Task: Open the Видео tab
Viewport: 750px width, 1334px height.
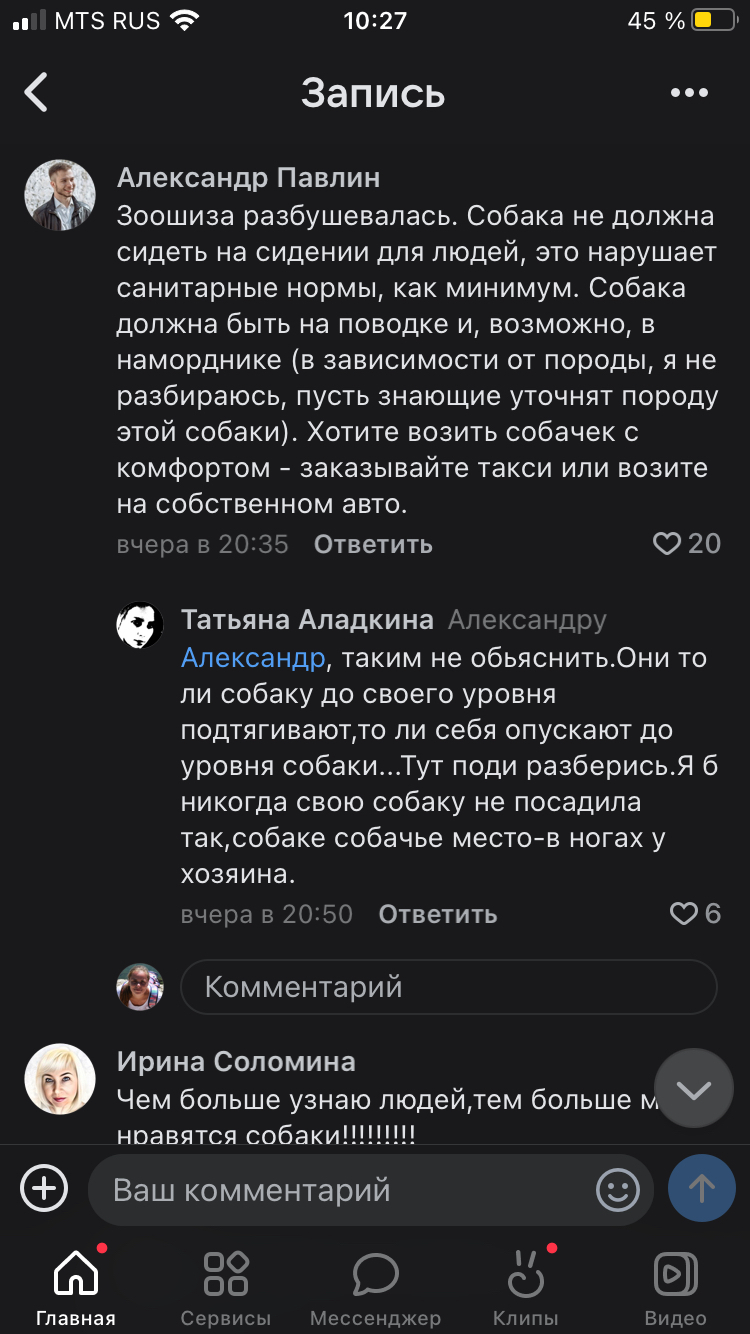Action: coord(675,1288)
